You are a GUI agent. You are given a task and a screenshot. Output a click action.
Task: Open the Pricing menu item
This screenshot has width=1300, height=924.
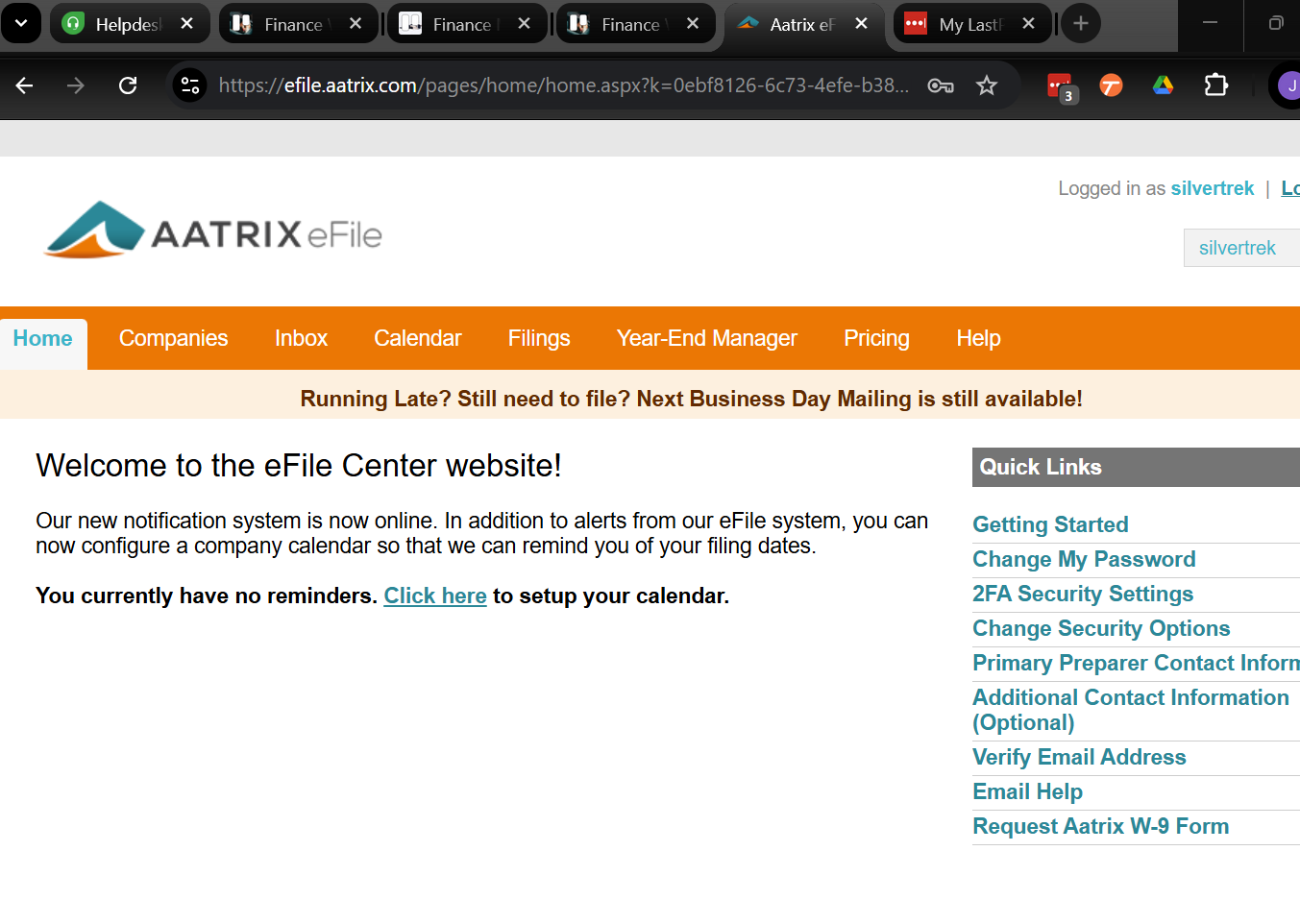click(x=876, y=338)
